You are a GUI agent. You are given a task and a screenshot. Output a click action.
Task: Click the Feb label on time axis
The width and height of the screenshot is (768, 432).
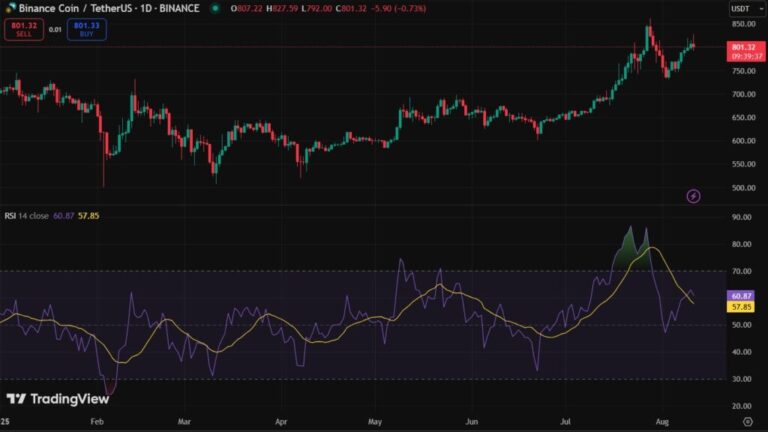(x=97, y=422)
